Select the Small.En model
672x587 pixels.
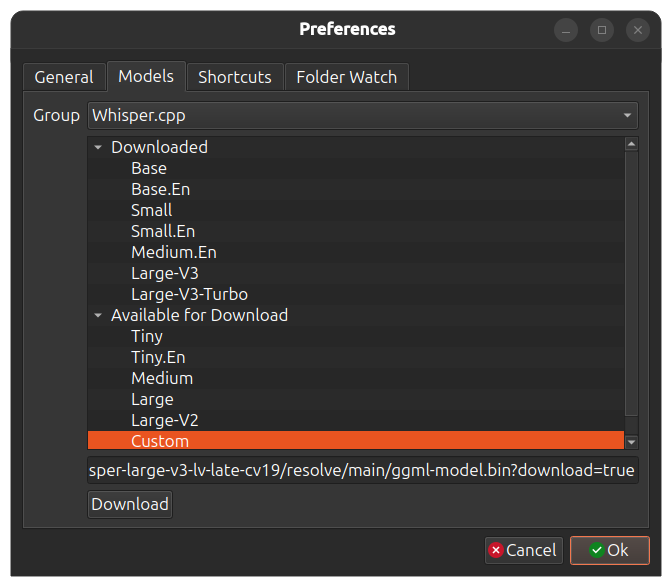(163, 231)
